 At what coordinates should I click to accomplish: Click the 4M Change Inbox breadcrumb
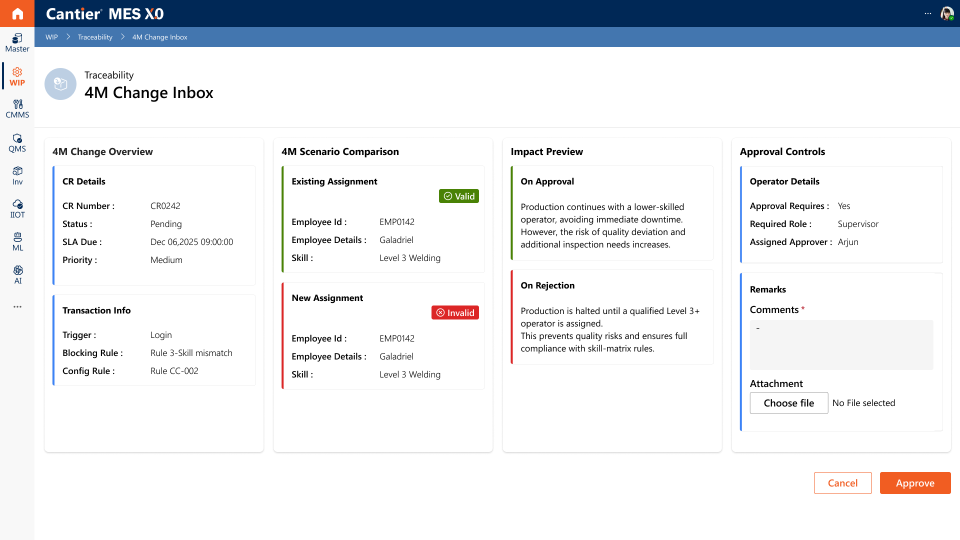tap(160, 37)
